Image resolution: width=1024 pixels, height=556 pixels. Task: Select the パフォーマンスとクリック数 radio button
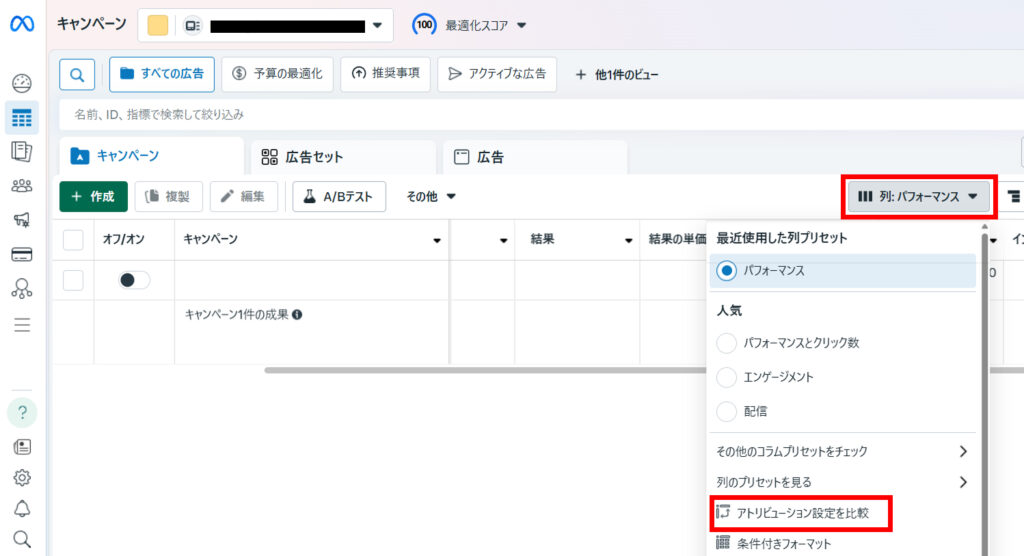726,342
